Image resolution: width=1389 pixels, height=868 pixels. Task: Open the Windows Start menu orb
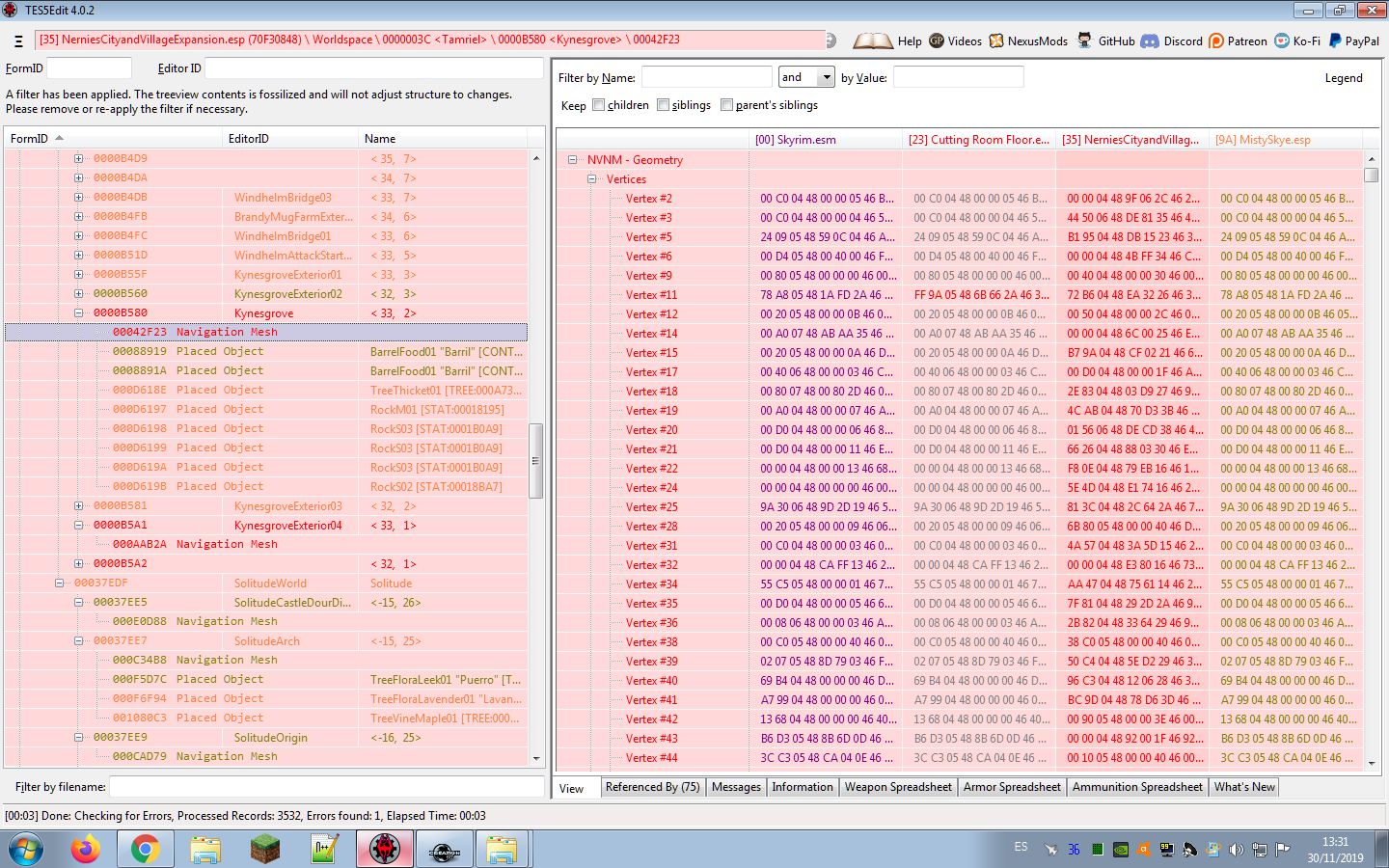26,850
